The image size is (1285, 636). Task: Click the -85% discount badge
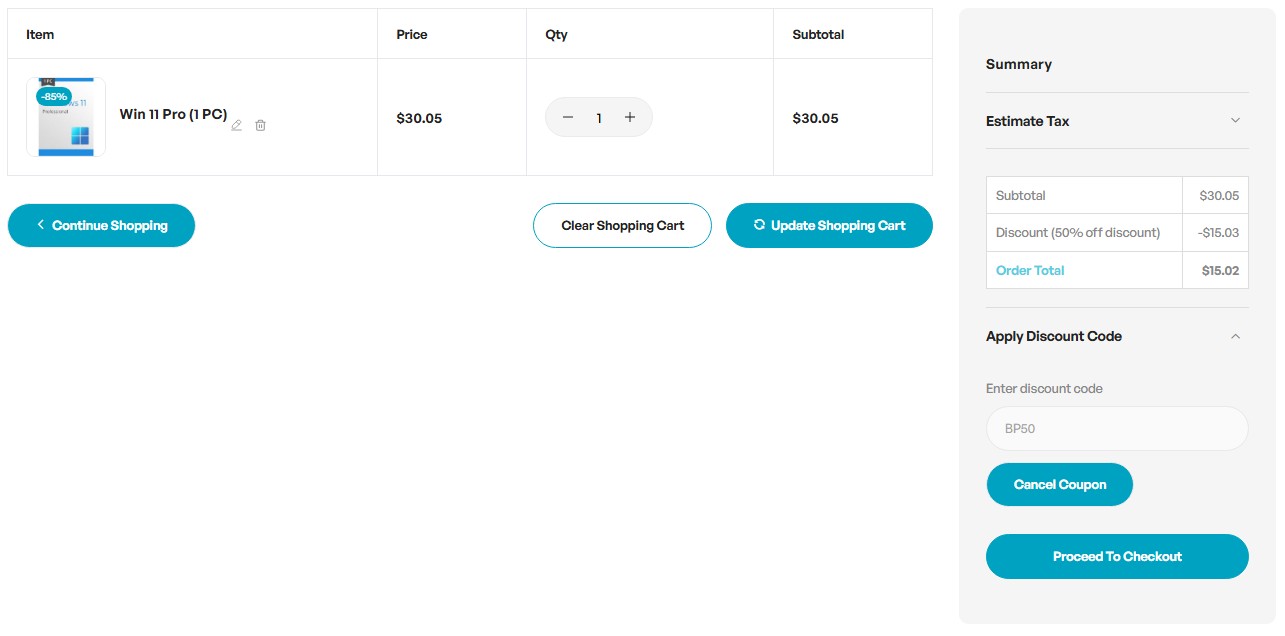click(x=53, y=97)
